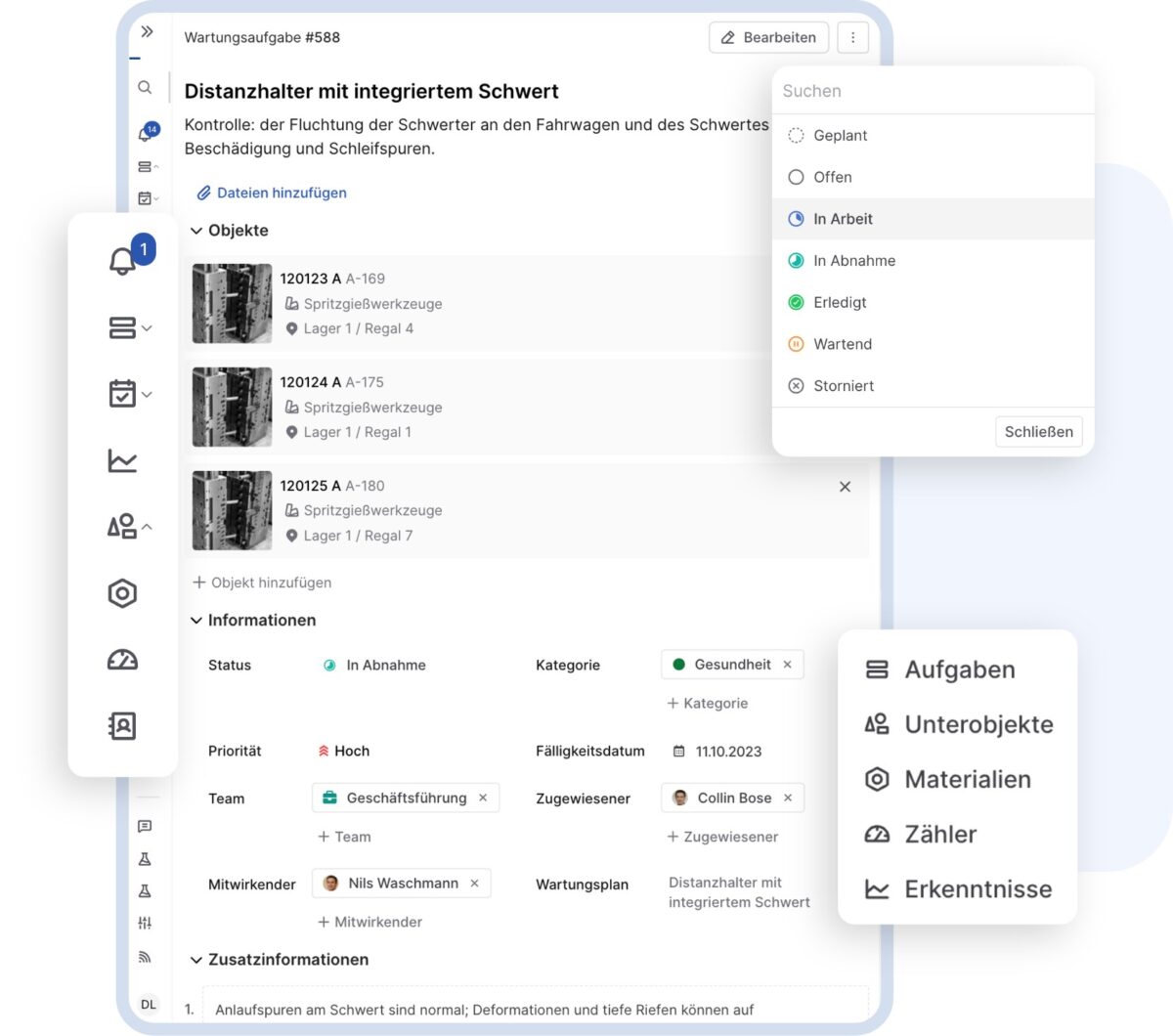Select the Zähler gauge icon
1173x1036 pixels.
[x=876, y=834]
